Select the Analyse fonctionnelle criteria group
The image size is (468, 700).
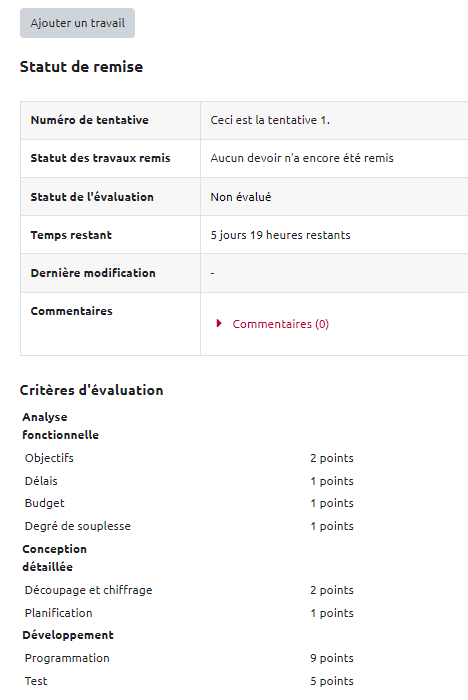click(60, 426)
